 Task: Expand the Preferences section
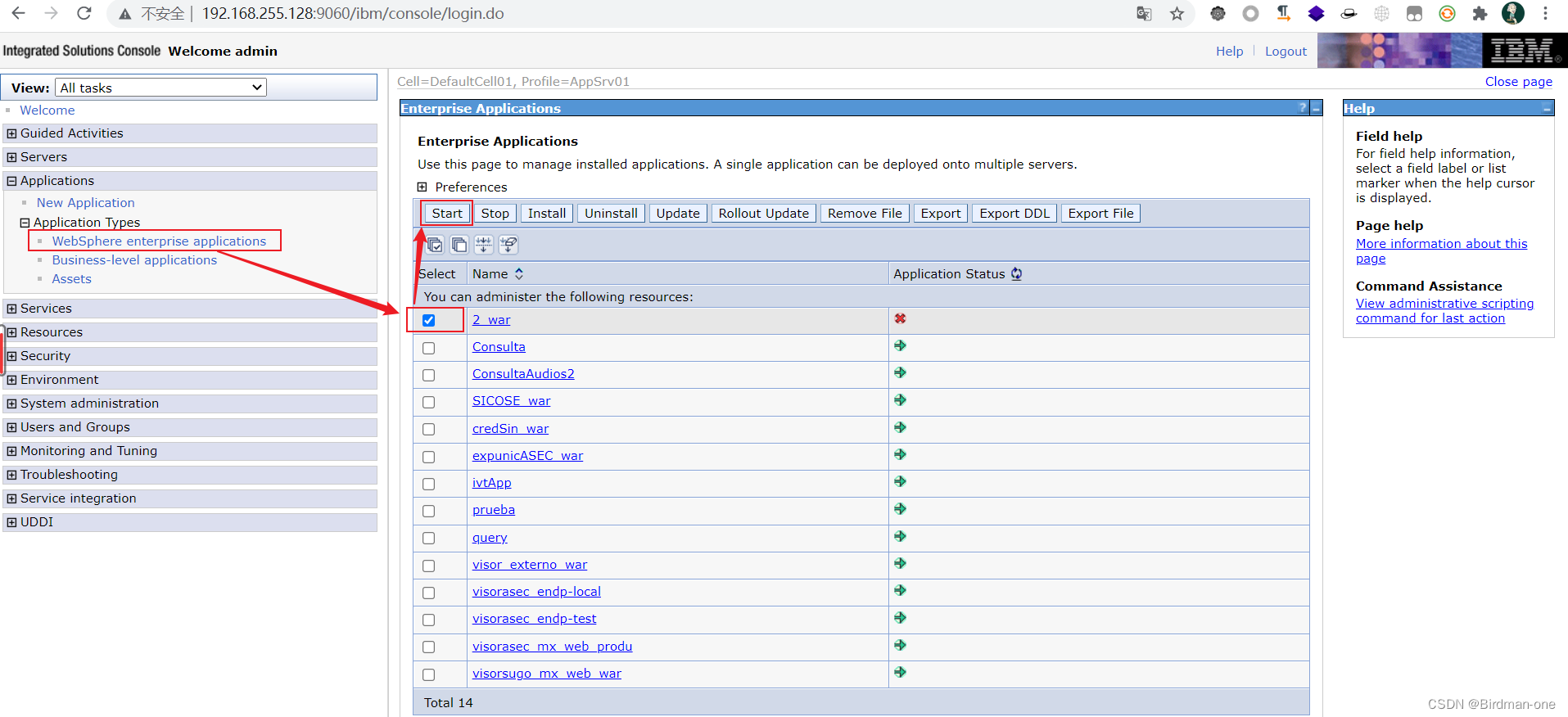422,187
